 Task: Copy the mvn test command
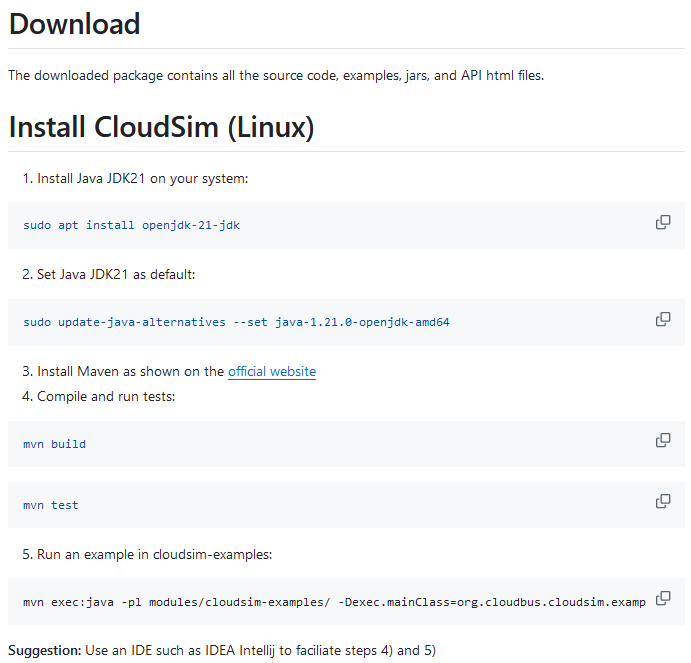pyautogui.click(x=663, y=501)
